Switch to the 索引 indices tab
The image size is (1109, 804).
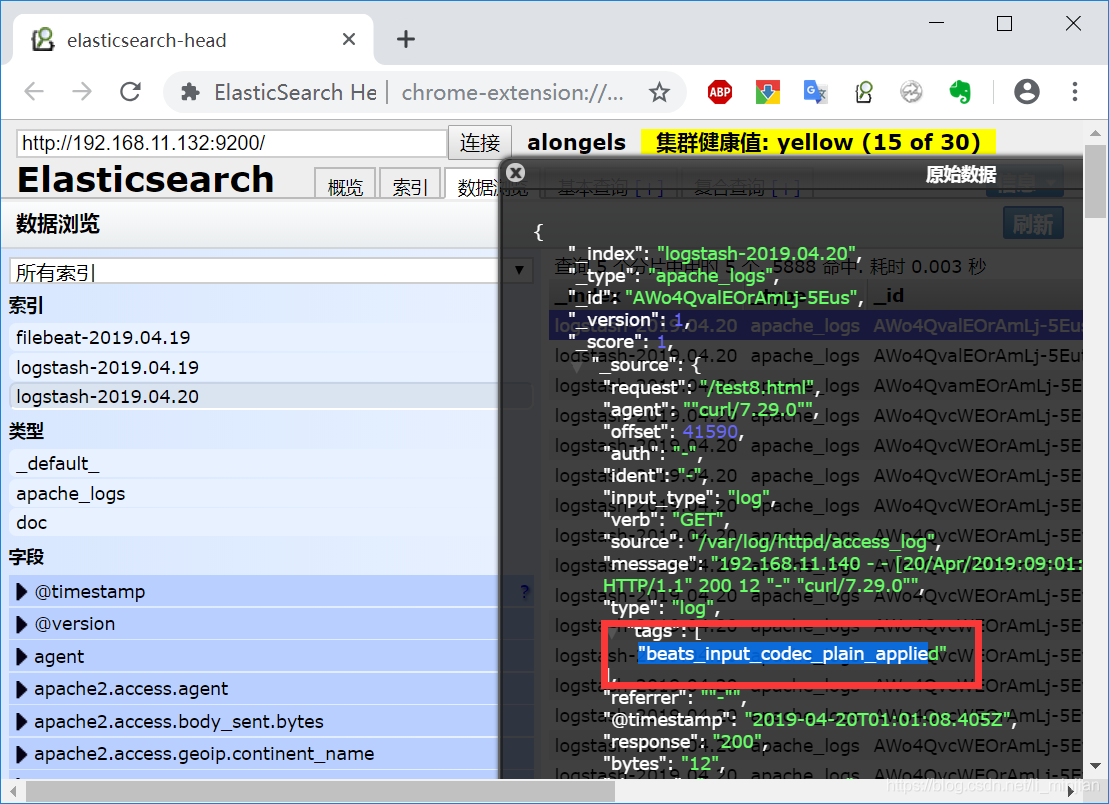pyautogui.click(x=410, y=187)
